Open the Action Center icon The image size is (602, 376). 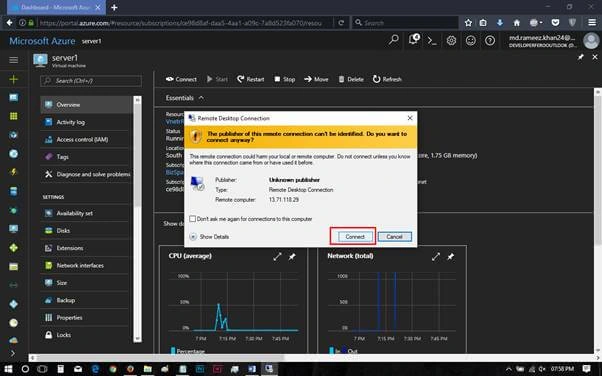coord(586,369)
